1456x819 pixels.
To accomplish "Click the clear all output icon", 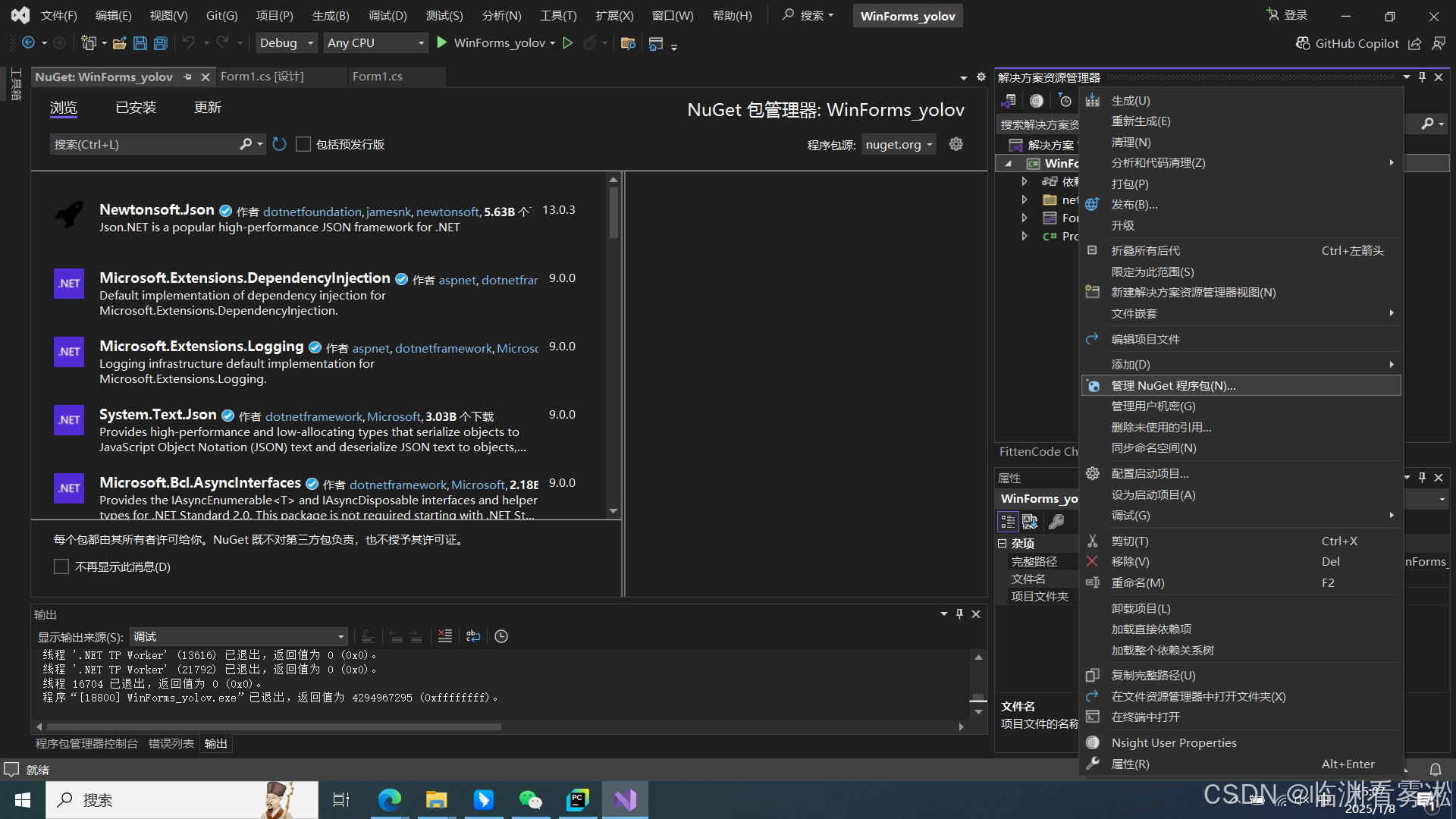I will (445, 636).
